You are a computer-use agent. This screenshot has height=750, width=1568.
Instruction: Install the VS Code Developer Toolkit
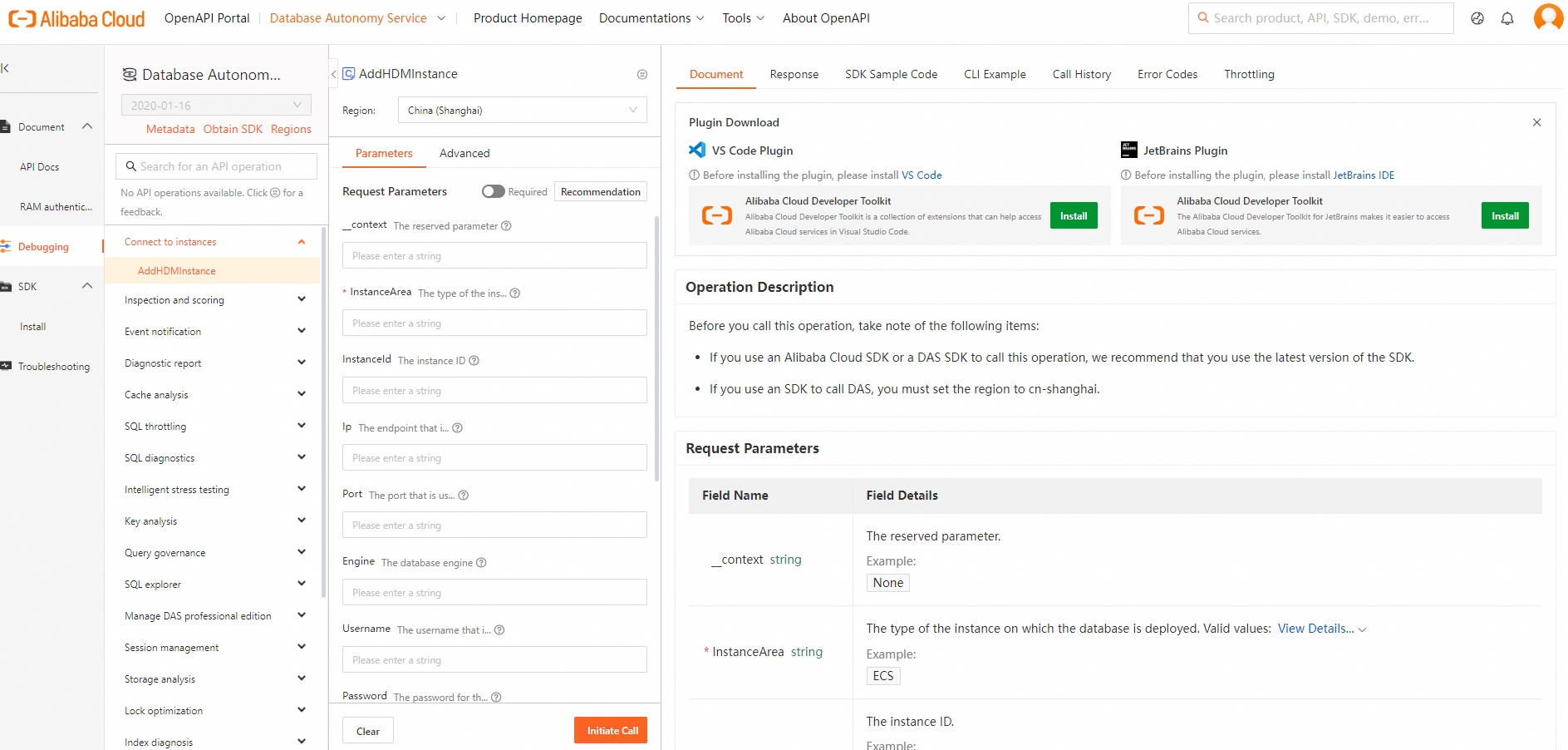1074,215
